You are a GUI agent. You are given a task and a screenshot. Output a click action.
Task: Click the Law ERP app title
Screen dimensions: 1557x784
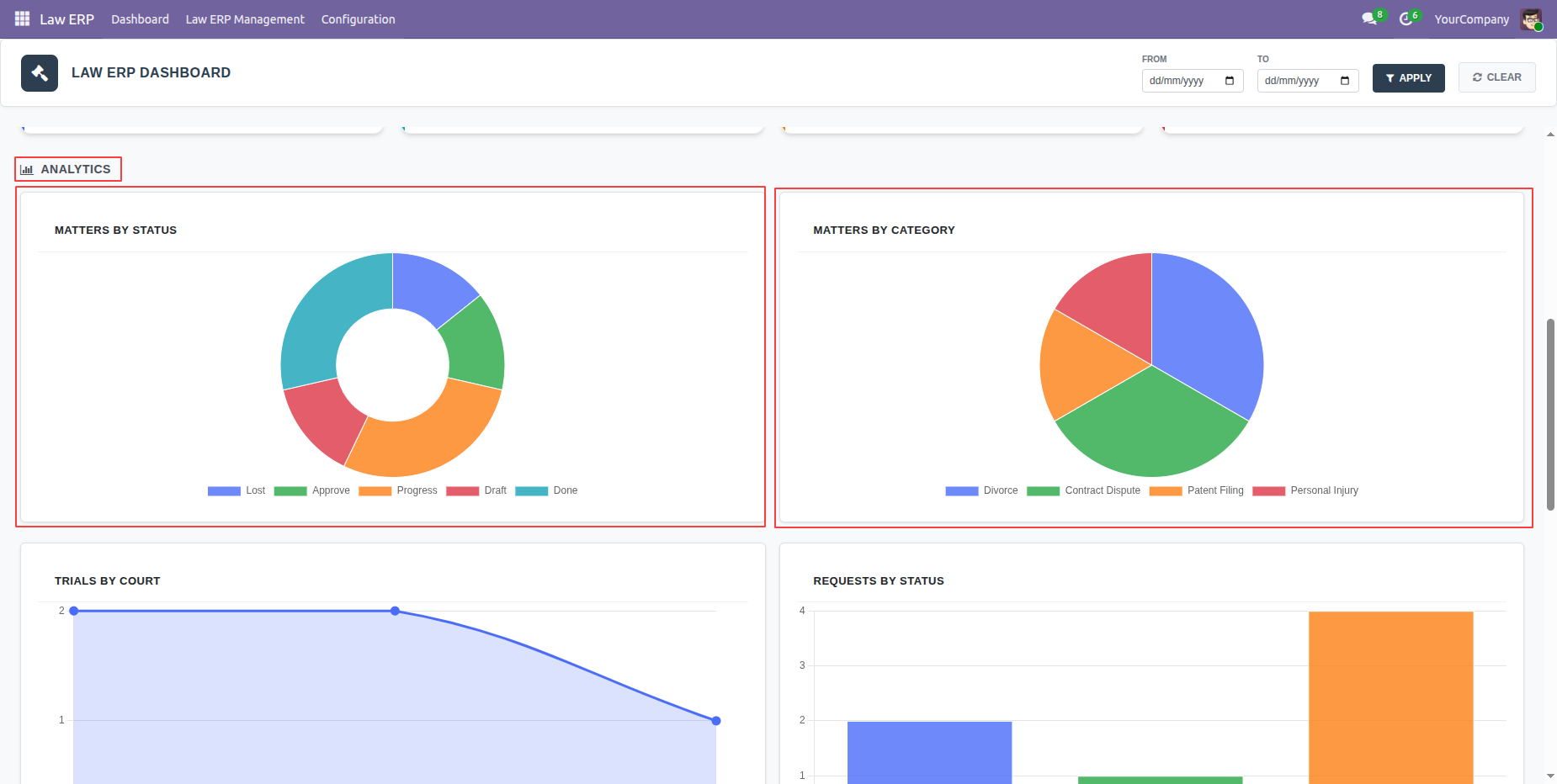point(66,19)
